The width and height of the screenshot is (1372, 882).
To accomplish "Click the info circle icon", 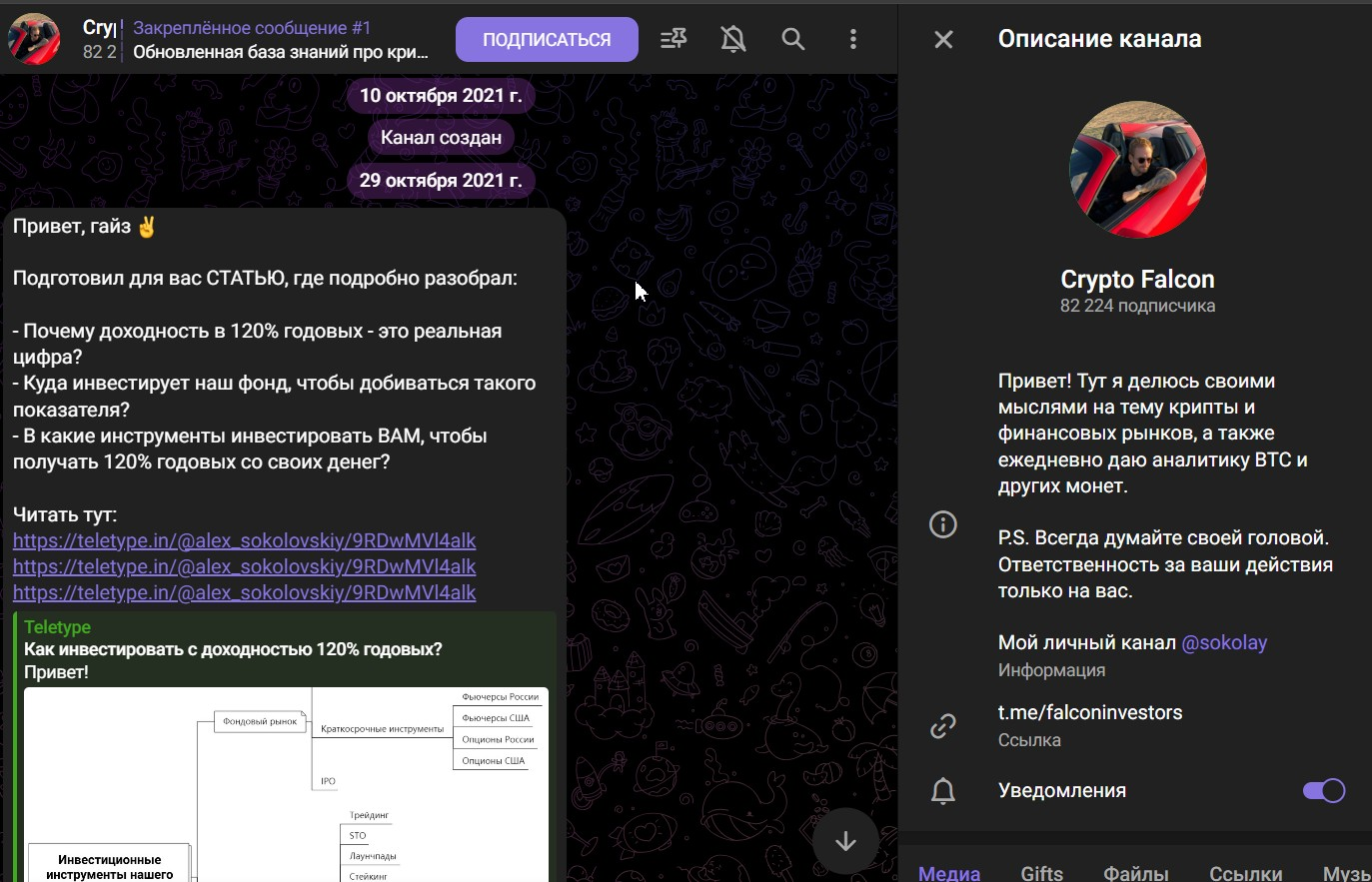I will click(x=943, y=524).
